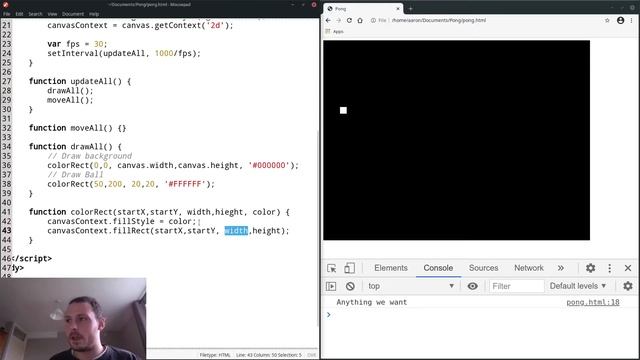Click the console Filter input field
Viewport: 640px width, 360px height.
(516, 286)
